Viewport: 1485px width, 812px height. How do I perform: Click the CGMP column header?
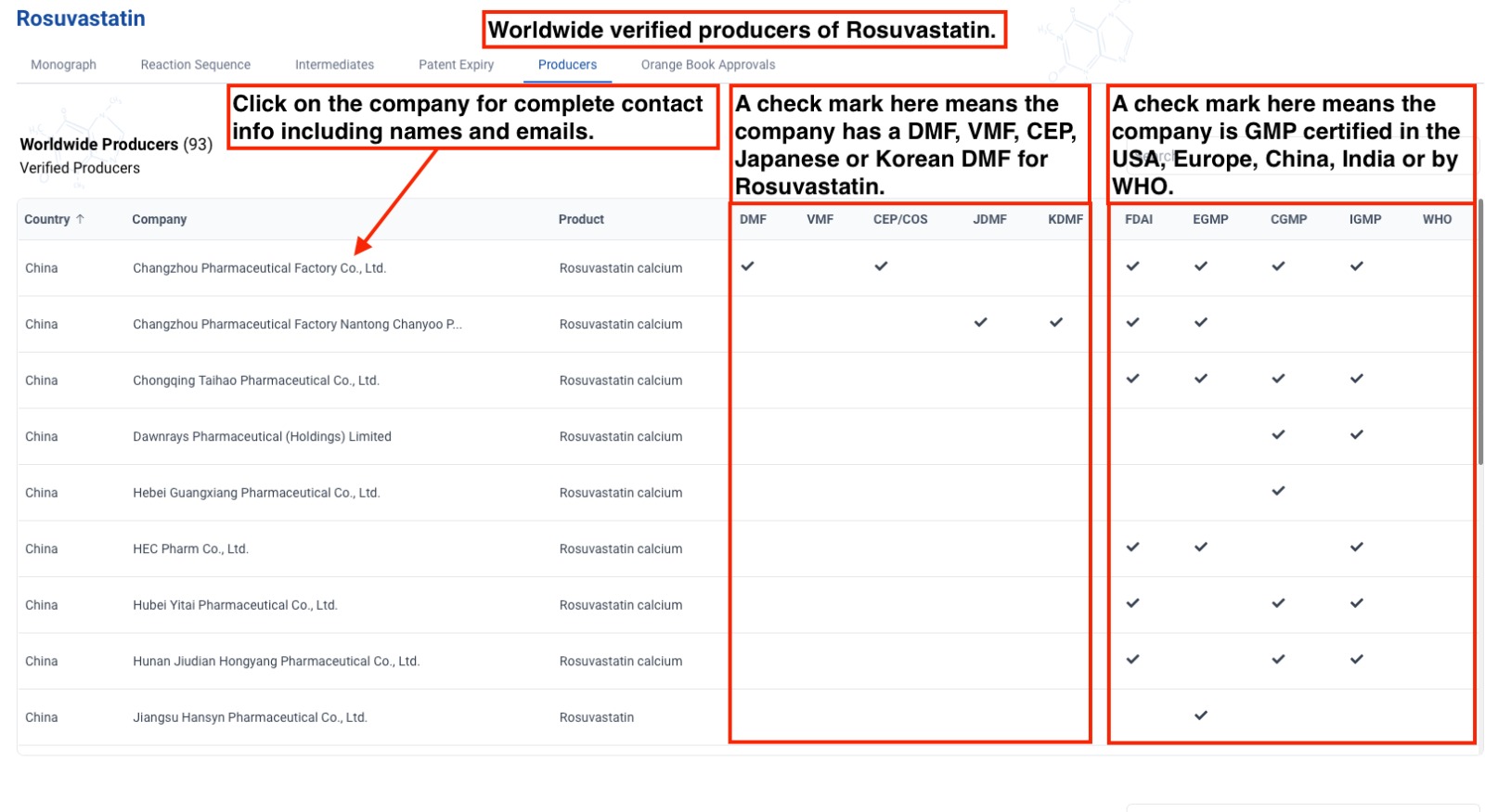(x=1288, y=219)
